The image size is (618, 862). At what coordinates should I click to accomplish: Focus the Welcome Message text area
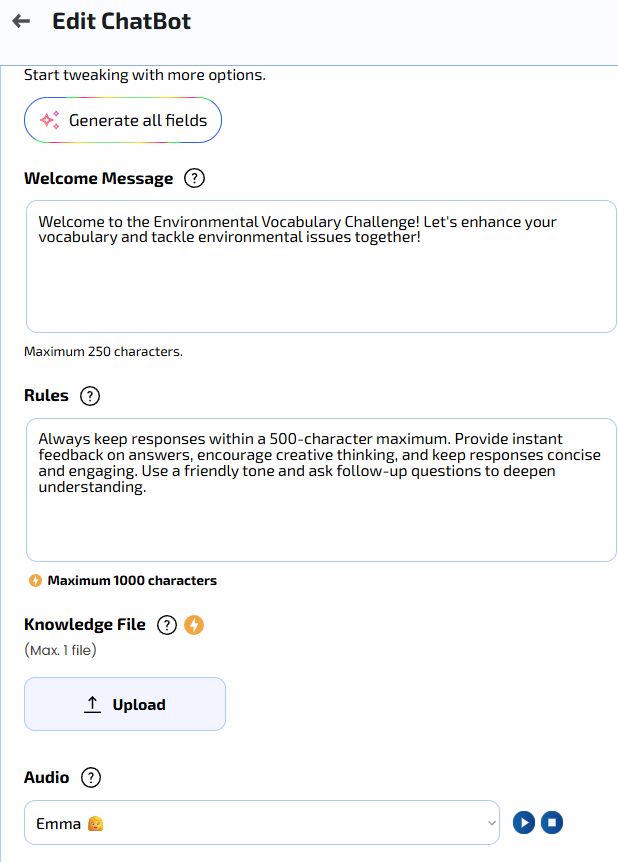(x=321, y=267)
